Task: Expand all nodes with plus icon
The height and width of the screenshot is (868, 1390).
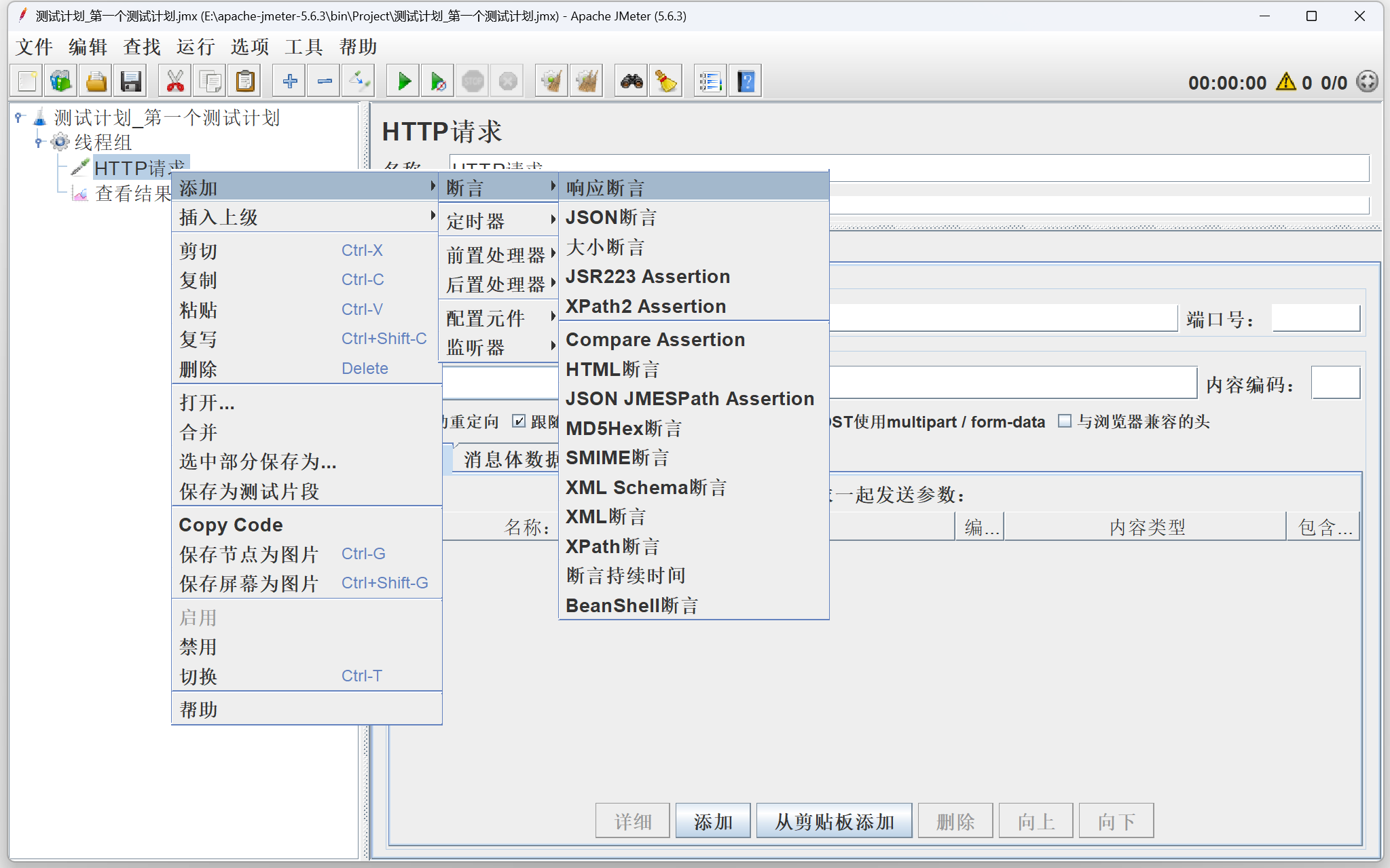Action: (x=289, y=81)
